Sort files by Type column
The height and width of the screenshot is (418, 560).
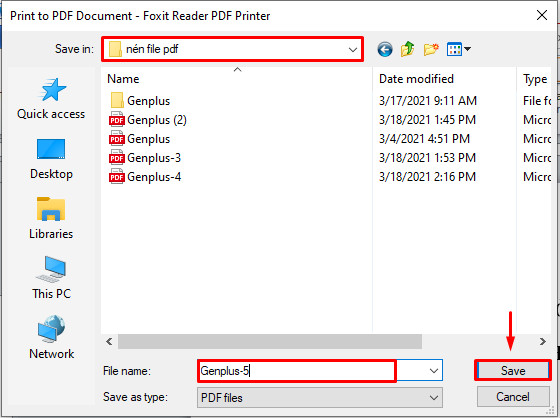535,79
